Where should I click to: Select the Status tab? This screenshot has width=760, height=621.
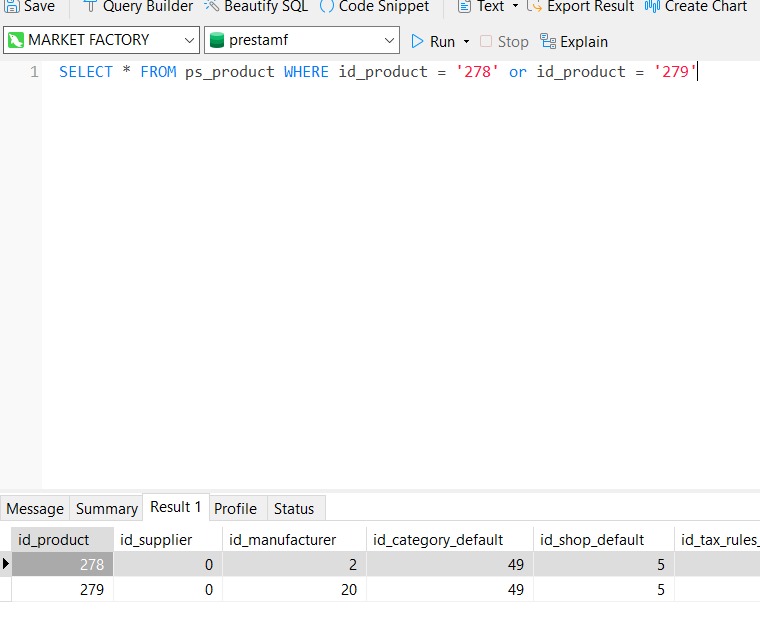(294, 508)
